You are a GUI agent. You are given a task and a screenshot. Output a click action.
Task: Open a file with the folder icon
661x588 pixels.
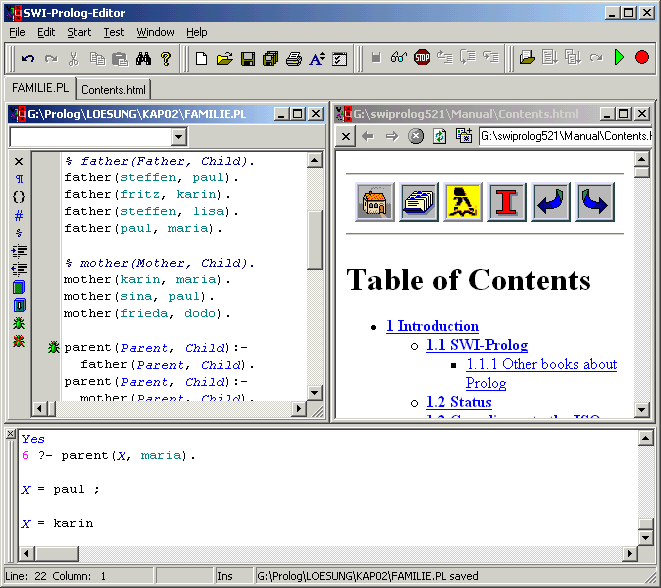tap(225, 58)
